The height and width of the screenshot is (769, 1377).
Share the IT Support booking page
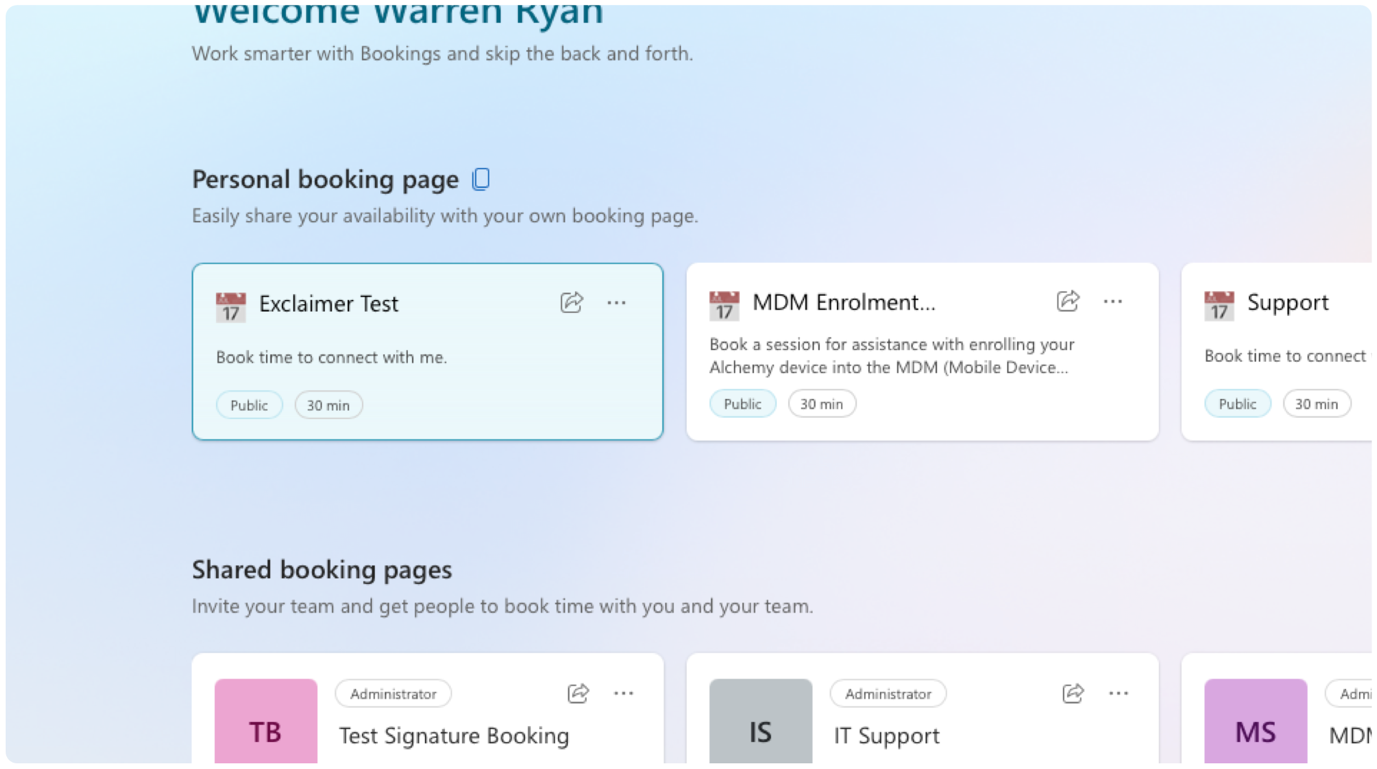tap(1073, 693)
